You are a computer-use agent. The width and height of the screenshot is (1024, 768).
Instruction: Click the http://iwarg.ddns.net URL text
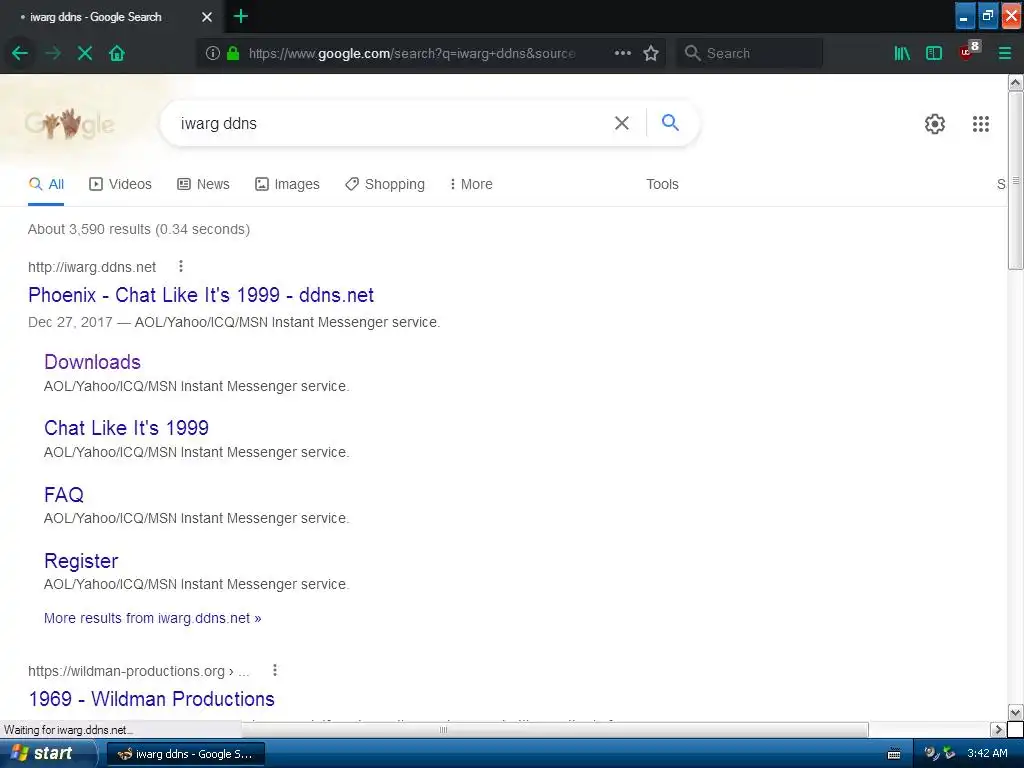[x=92, y=266]
